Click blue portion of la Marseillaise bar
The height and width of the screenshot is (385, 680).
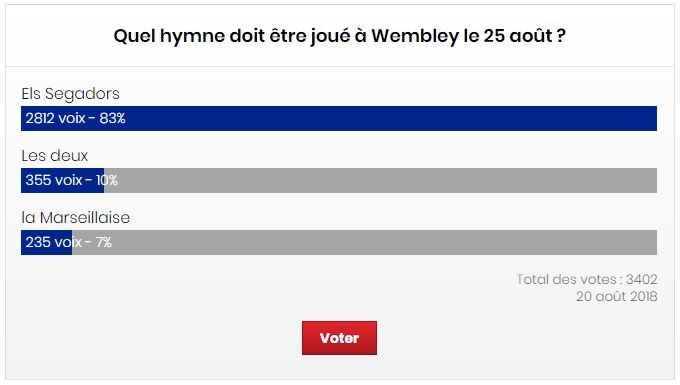coord(46,242)
